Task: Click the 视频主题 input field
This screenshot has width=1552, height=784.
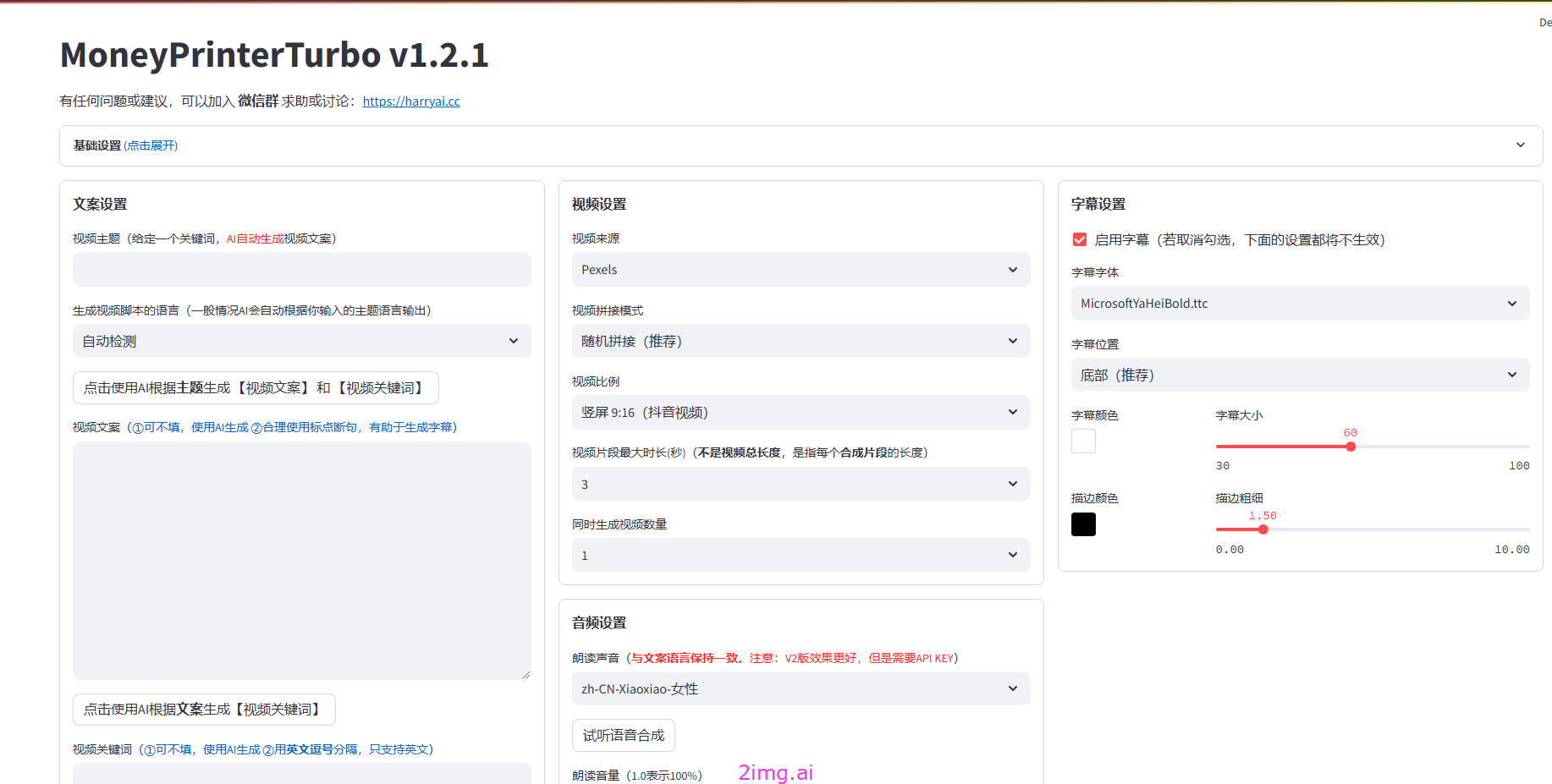Action: point(302,270)
